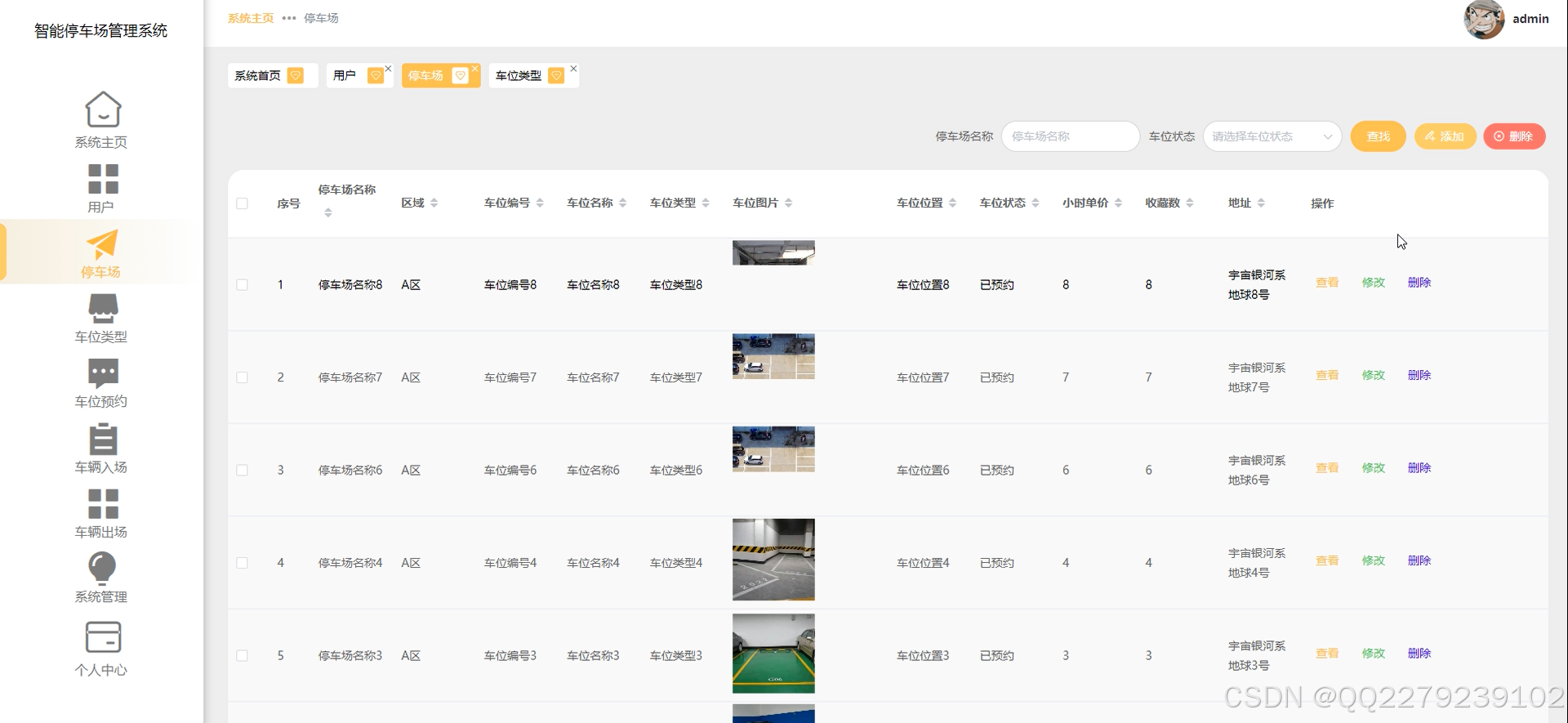Sort by 区域 column arrows

[x=434, y=203]
